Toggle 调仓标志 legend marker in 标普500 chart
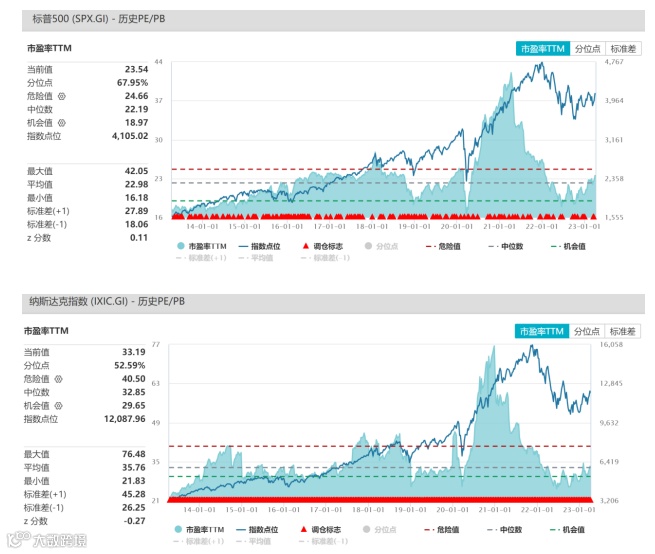The height and width of the screenshot is (554, 655). pyautogui.click(x=322, y=247)
